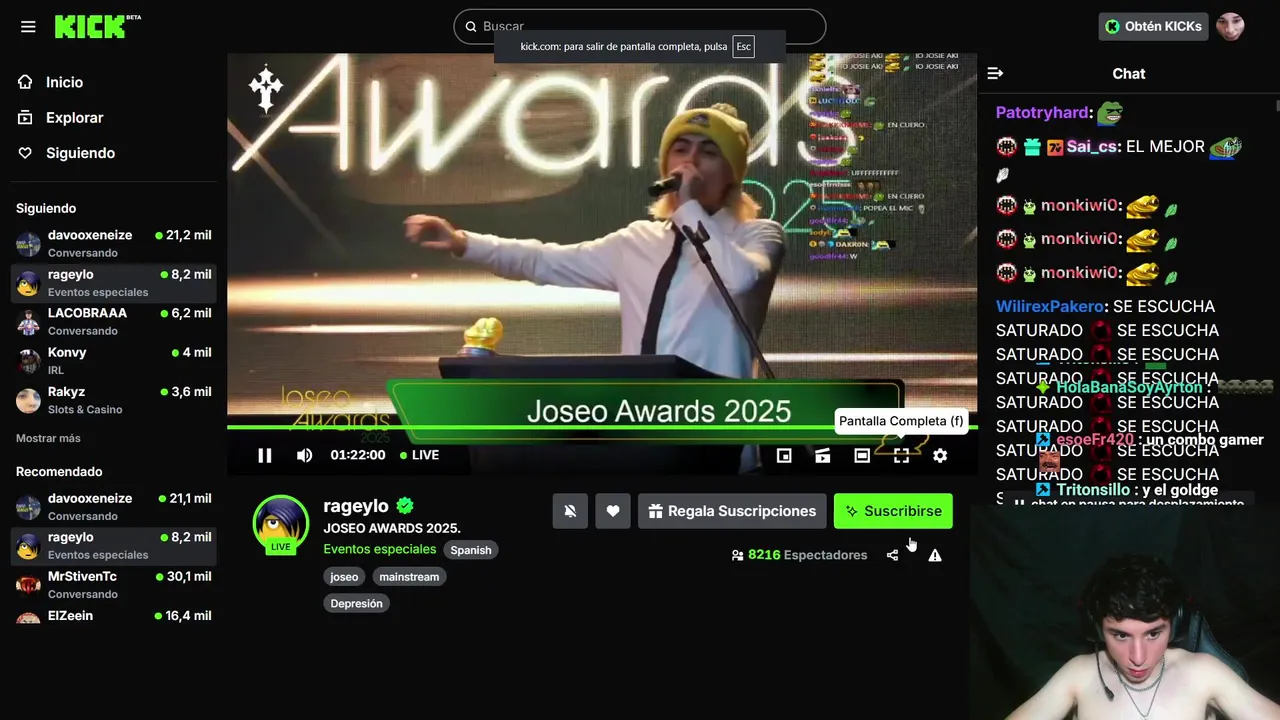Click WilirexPakero username in chat
The height and width of the screenshot is (720, 1280).
[1050, 307]
